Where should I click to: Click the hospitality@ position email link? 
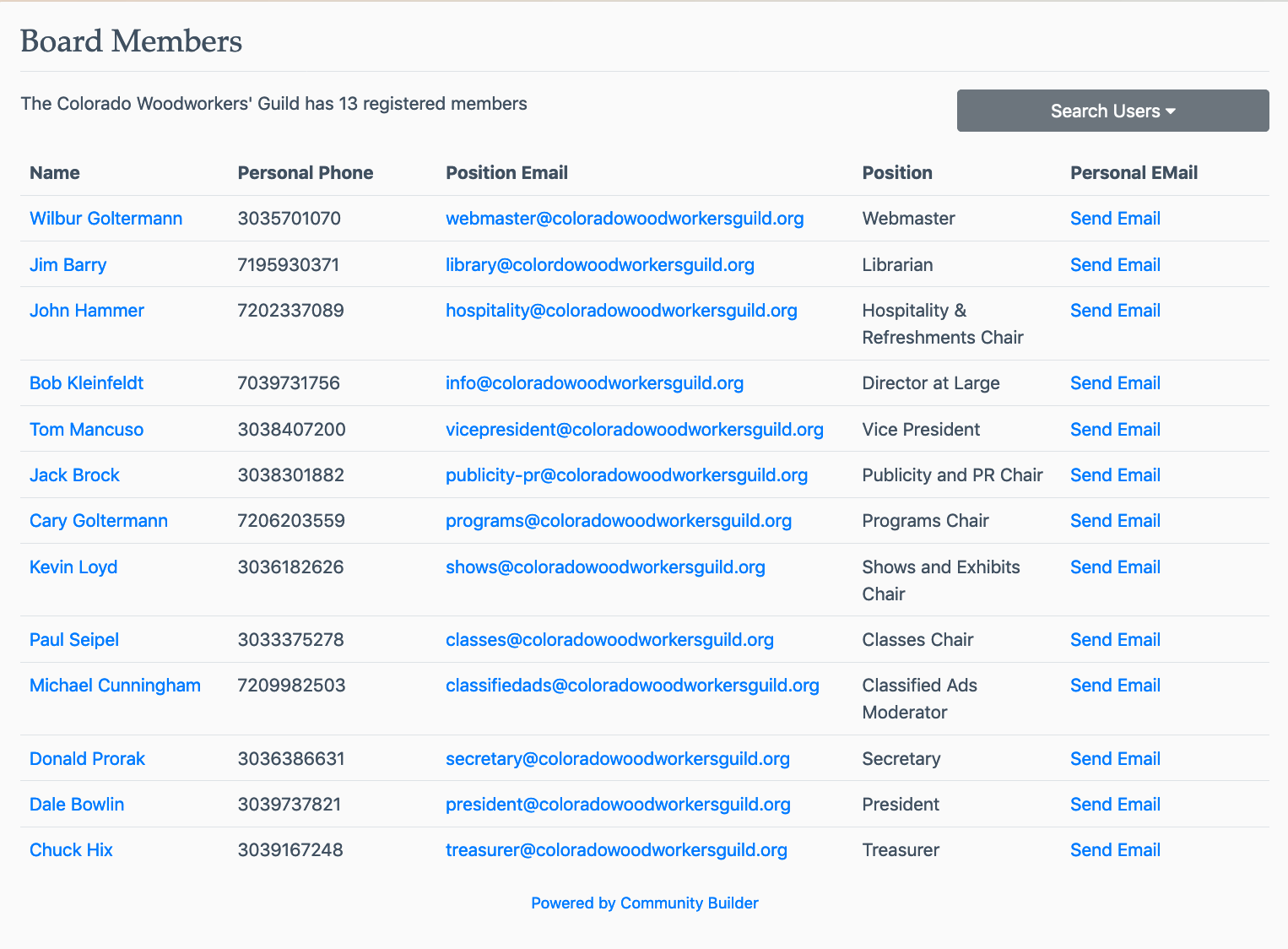click(x=621, y=311)
